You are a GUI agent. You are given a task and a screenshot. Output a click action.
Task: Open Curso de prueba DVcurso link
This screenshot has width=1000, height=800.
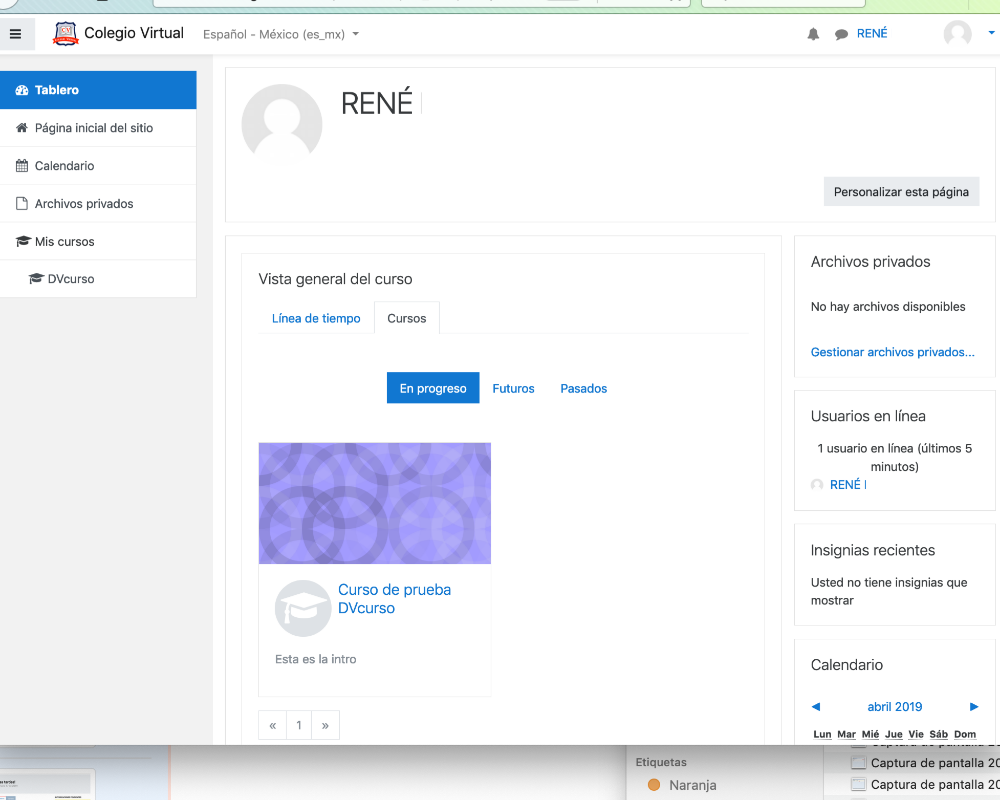(394, 599)
